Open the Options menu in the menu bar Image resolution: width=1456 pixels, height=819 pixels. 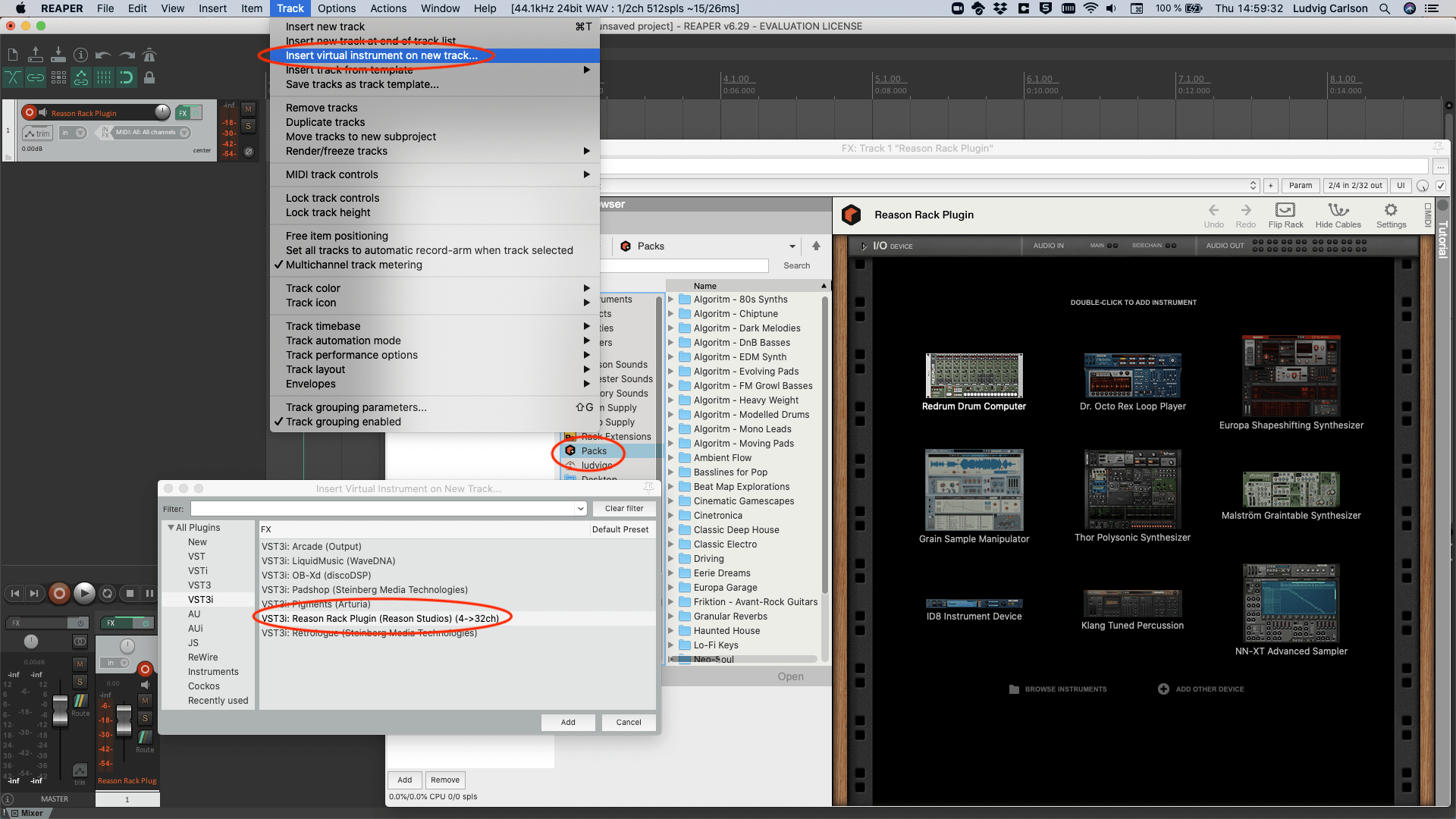tap(337, 8)
